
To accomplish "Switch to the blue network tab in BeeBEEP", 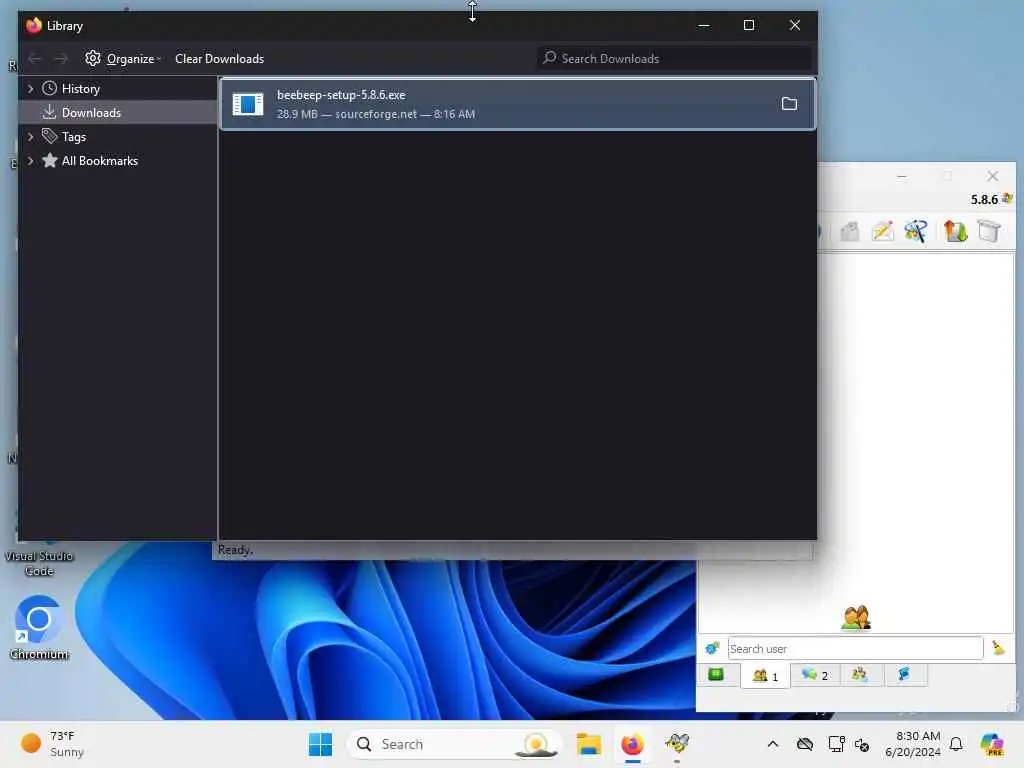I will [905, 675].
